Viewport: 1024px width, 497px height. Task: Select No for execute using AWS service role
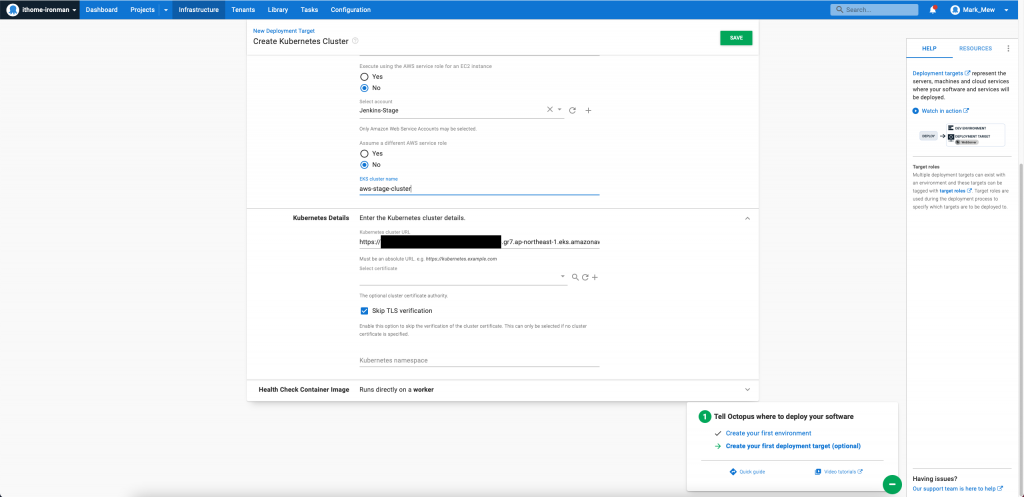[364, 88]
